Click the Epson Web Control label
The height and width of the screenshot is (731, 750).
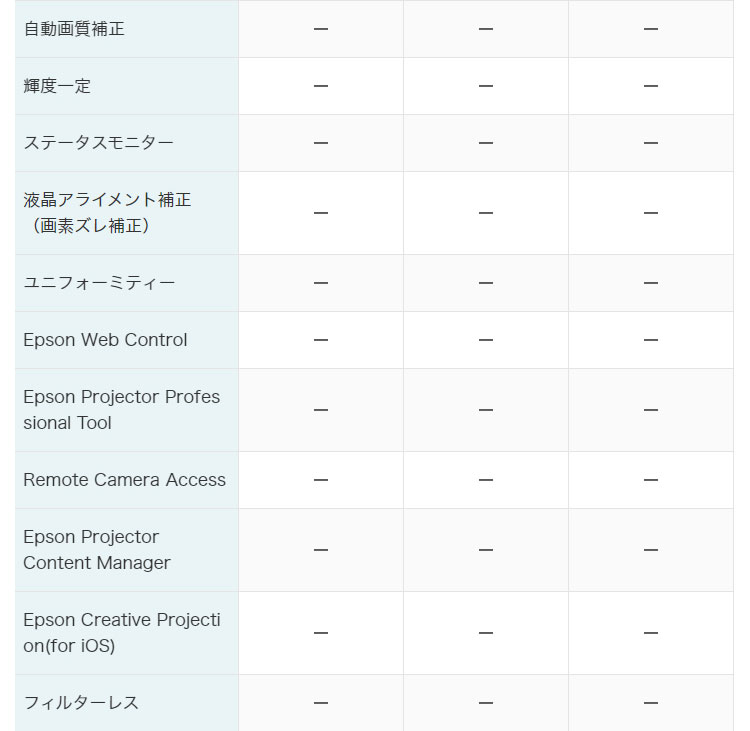105,340
